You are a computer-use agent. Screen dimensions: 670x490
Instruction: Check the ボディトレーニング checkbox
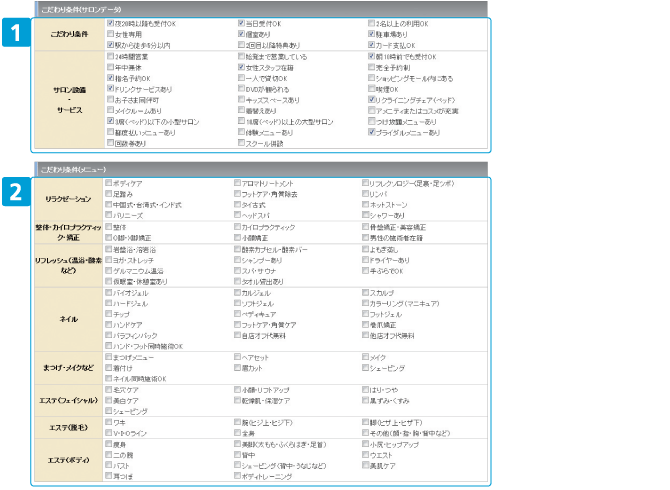click(x=238, y=475)
